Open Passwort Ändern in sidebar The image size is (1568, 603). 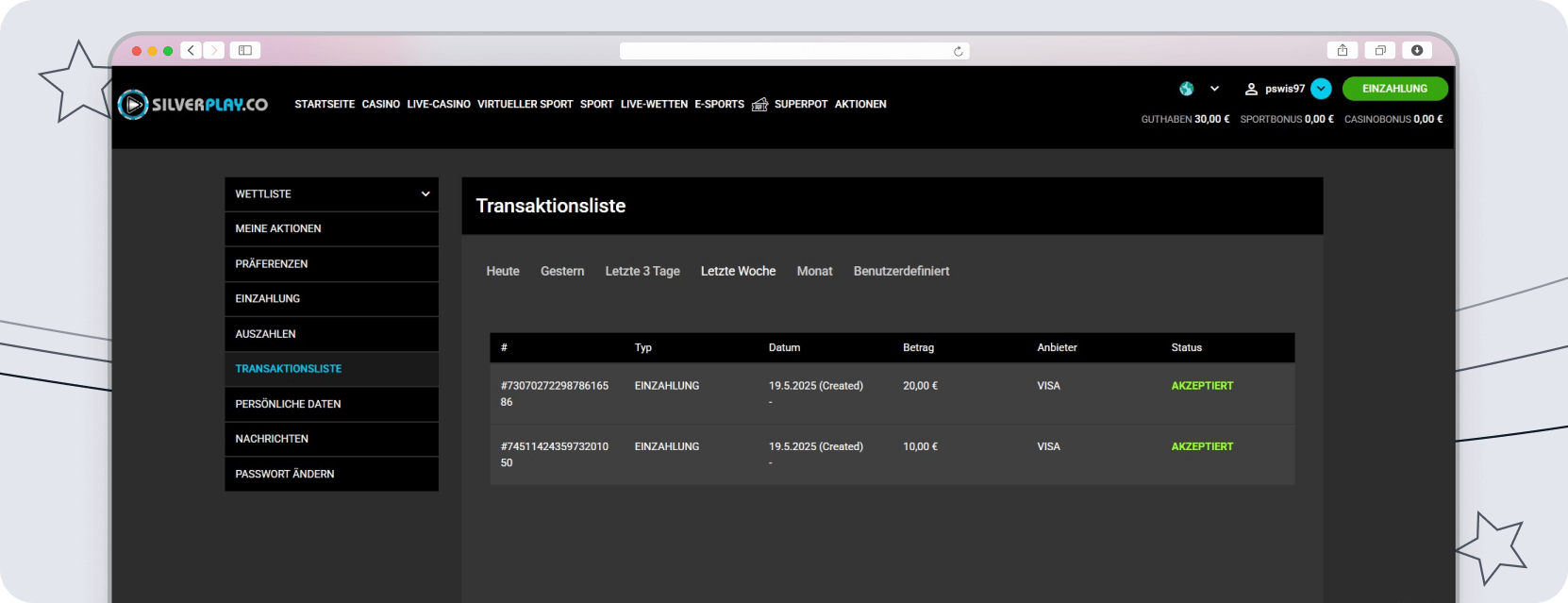[x=331, y=474]
